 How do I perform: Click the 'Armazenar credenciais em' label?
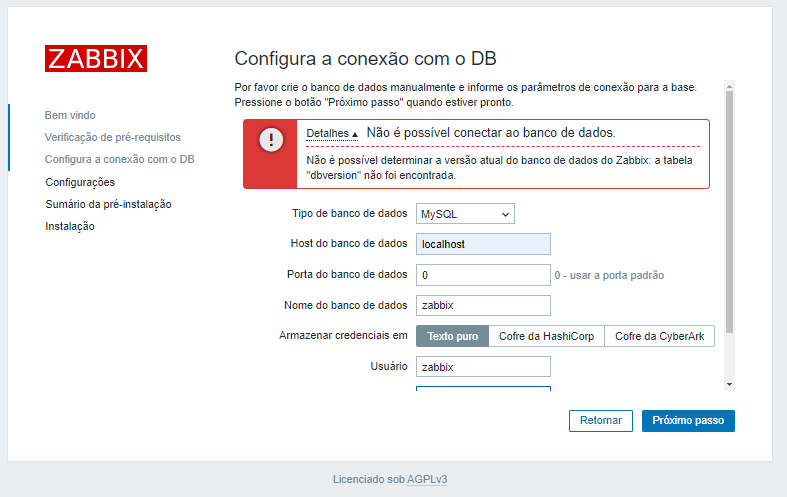343,336
